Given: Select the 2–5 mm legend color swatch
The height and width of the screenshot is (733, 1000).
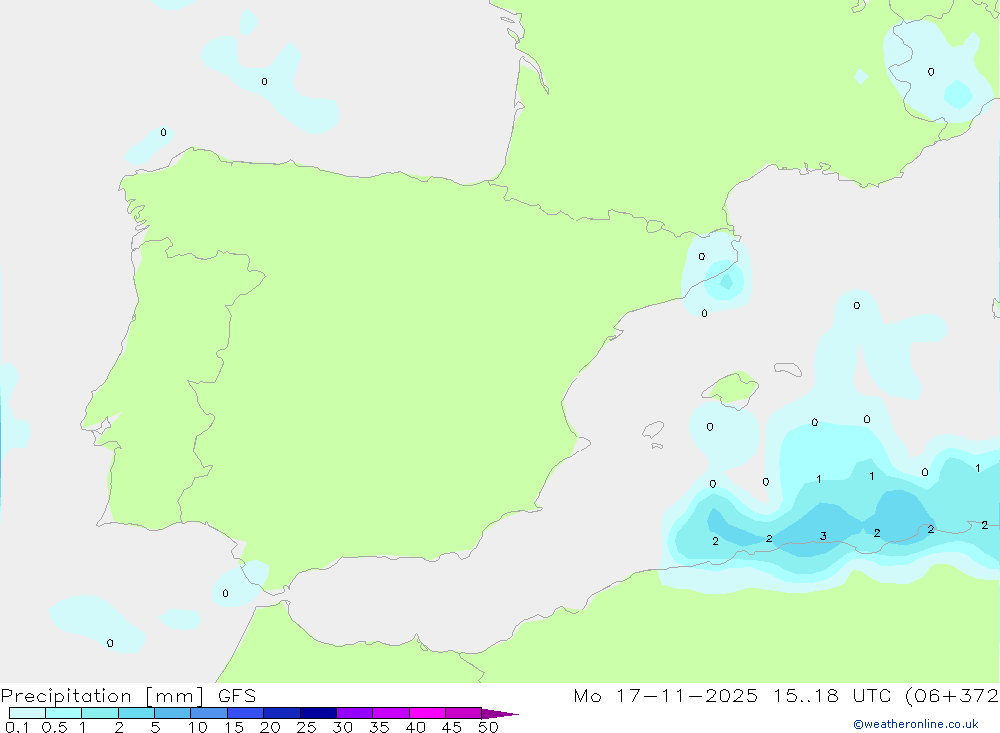Looking at the screenshot, I should 136,713.
